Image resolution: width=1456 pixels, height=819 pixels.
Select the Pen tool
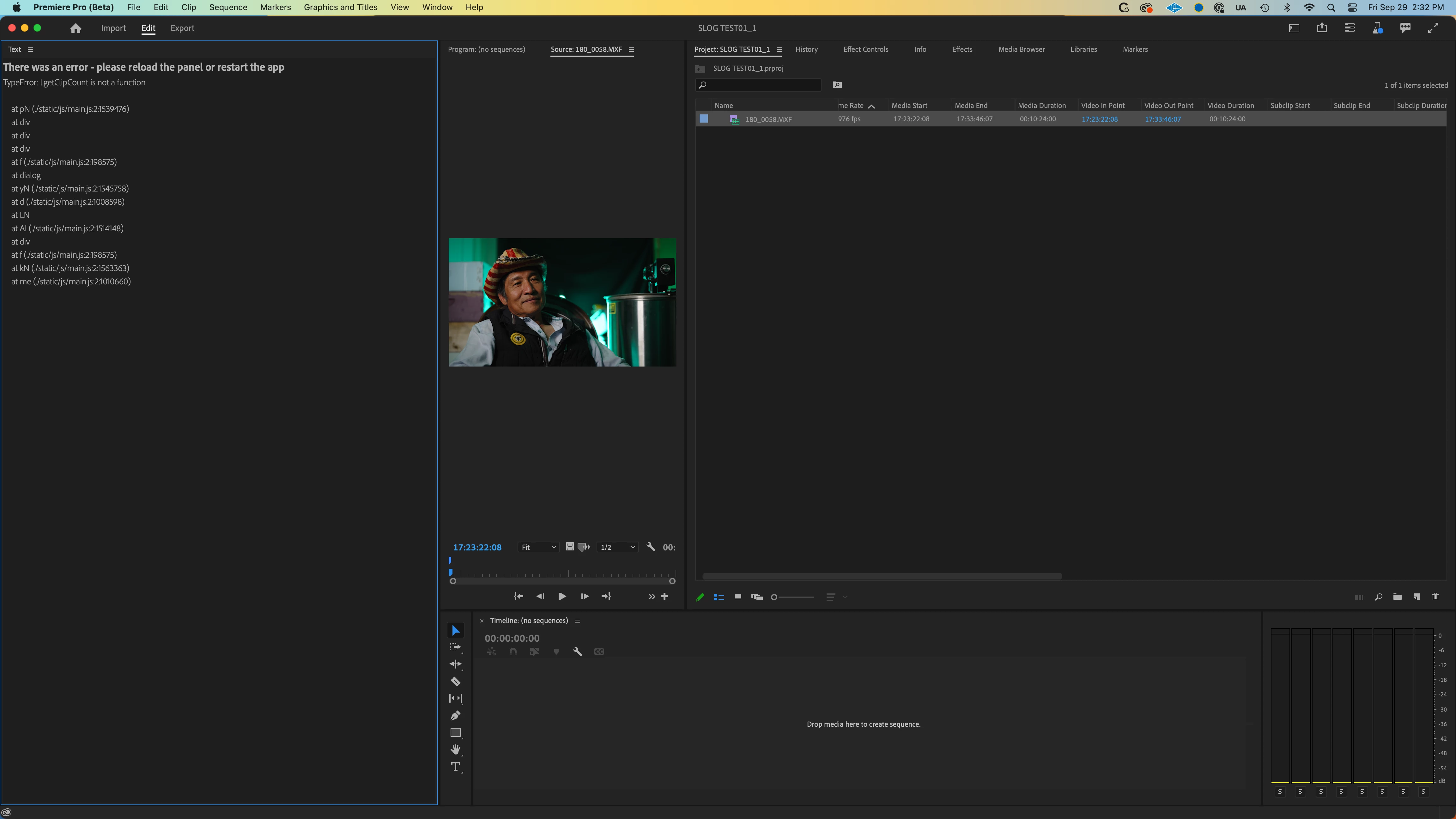[455, 716]
